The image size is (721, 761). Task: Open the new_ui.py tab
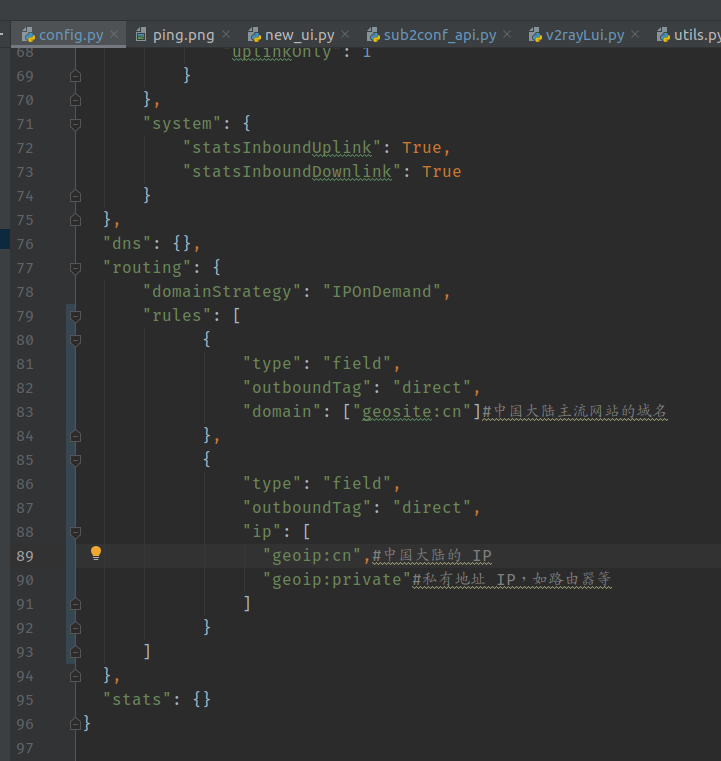[299, 35]
